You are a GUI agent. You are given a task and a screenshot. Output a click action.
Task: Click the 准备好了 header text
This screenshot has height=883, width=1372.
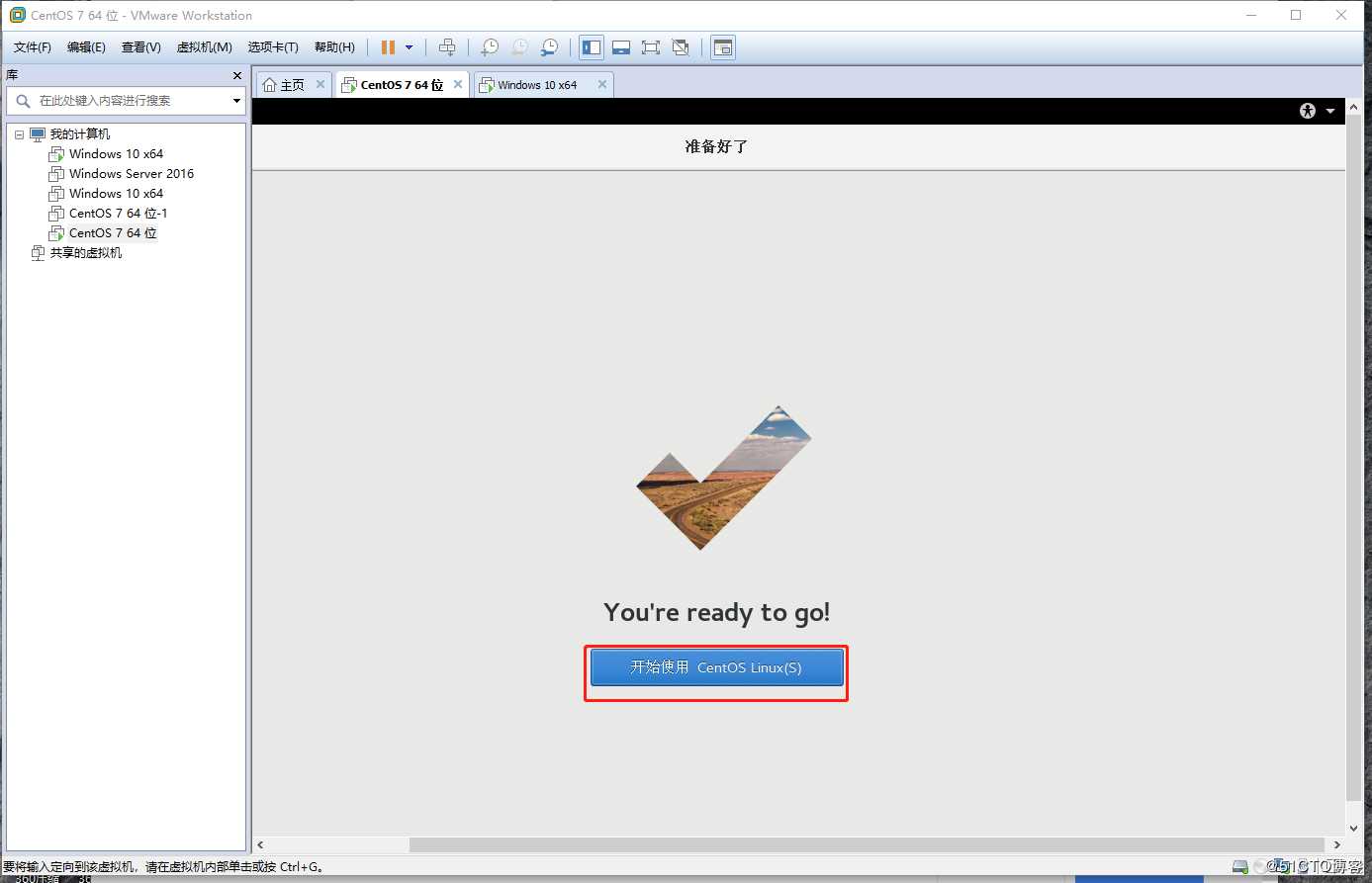point(716,146)
